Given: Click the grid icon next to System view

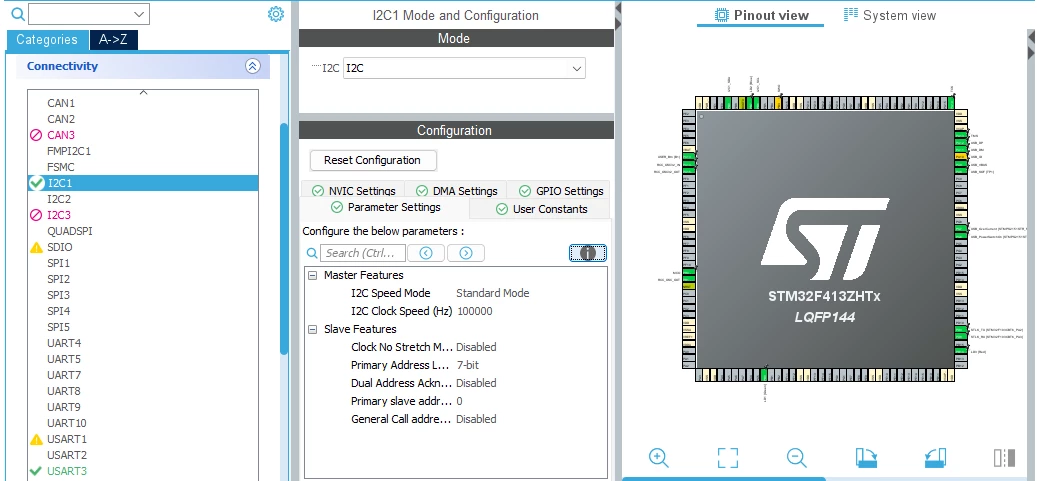Looking at the screenshot, I should click(x=850, y=14).
